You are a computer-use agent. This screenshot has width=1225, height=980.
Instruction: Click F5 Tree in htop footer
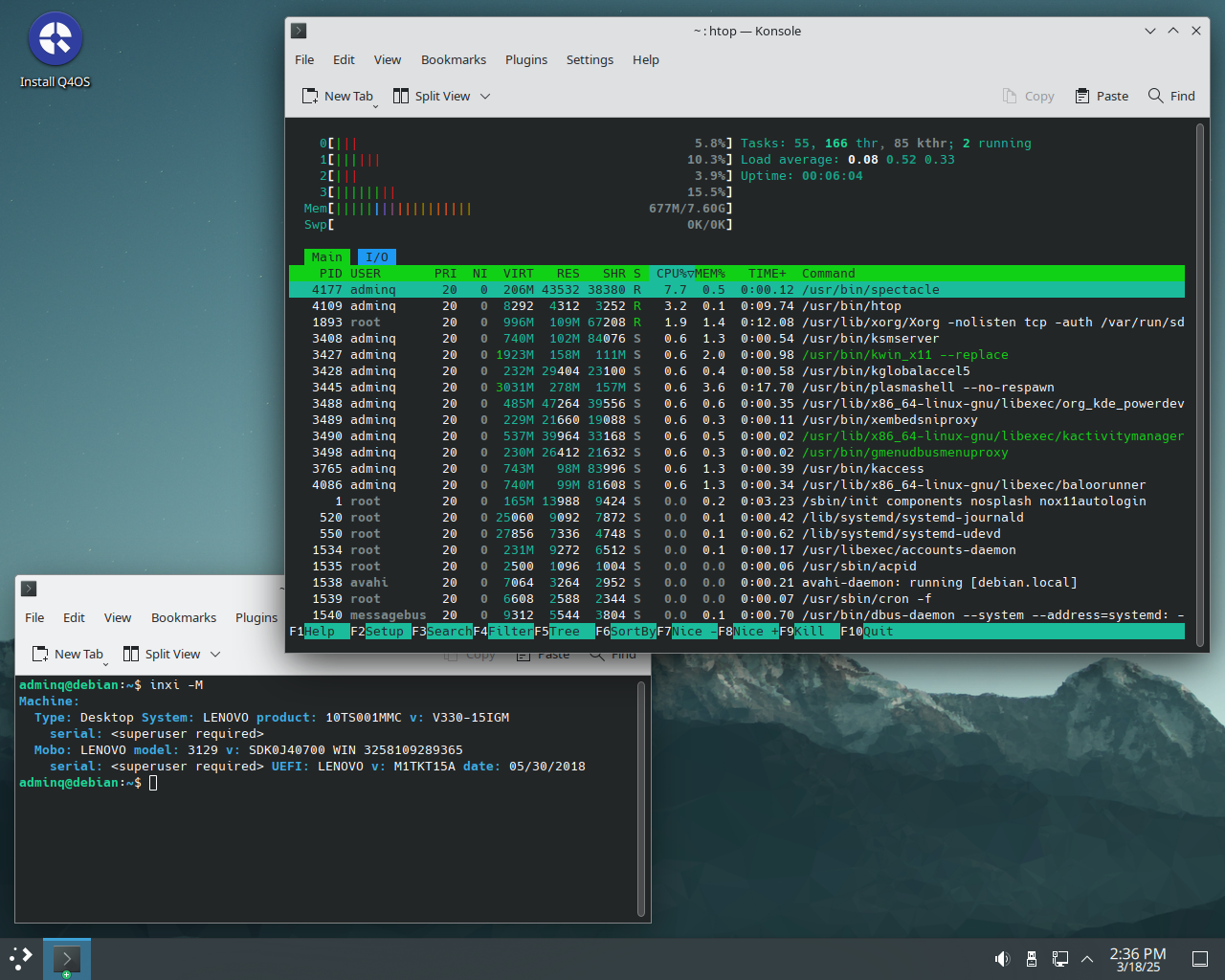tap(565, 632)
